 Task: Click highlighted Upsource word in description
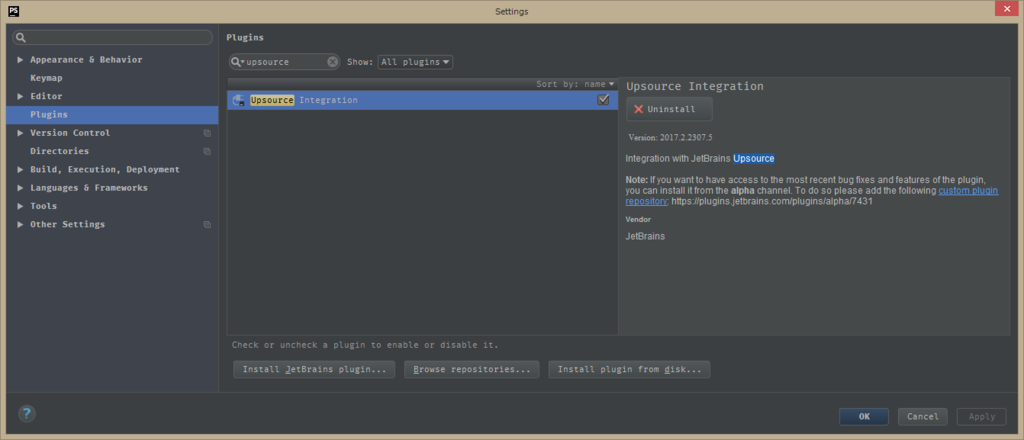(x=754, y=159)
